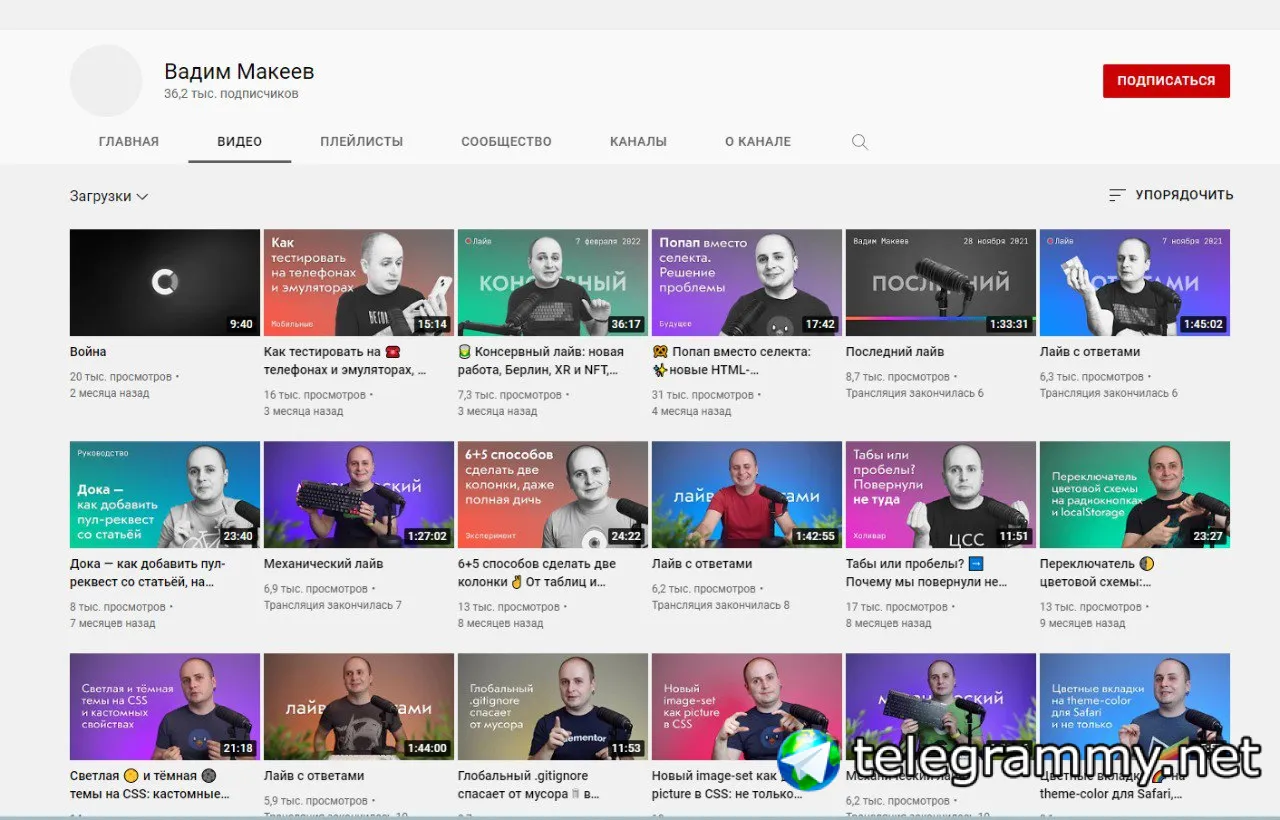Click the channel name Вадим Макеев
Viewport: 1280px width, 820px height.
[x=239, y=71]
